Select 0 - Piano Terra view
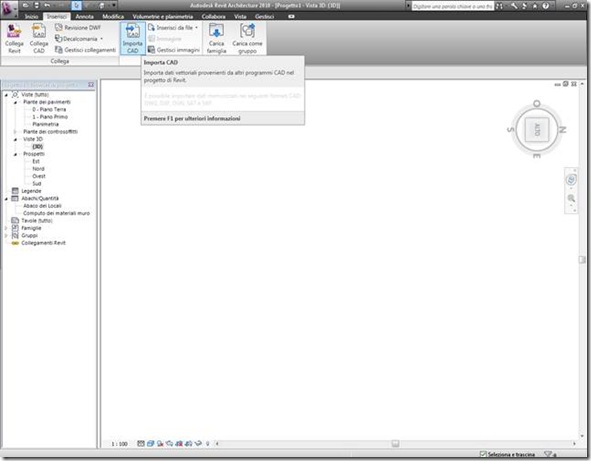Image resolution: width=591 pixels, height=461 pixels. [x=49, y=109]
